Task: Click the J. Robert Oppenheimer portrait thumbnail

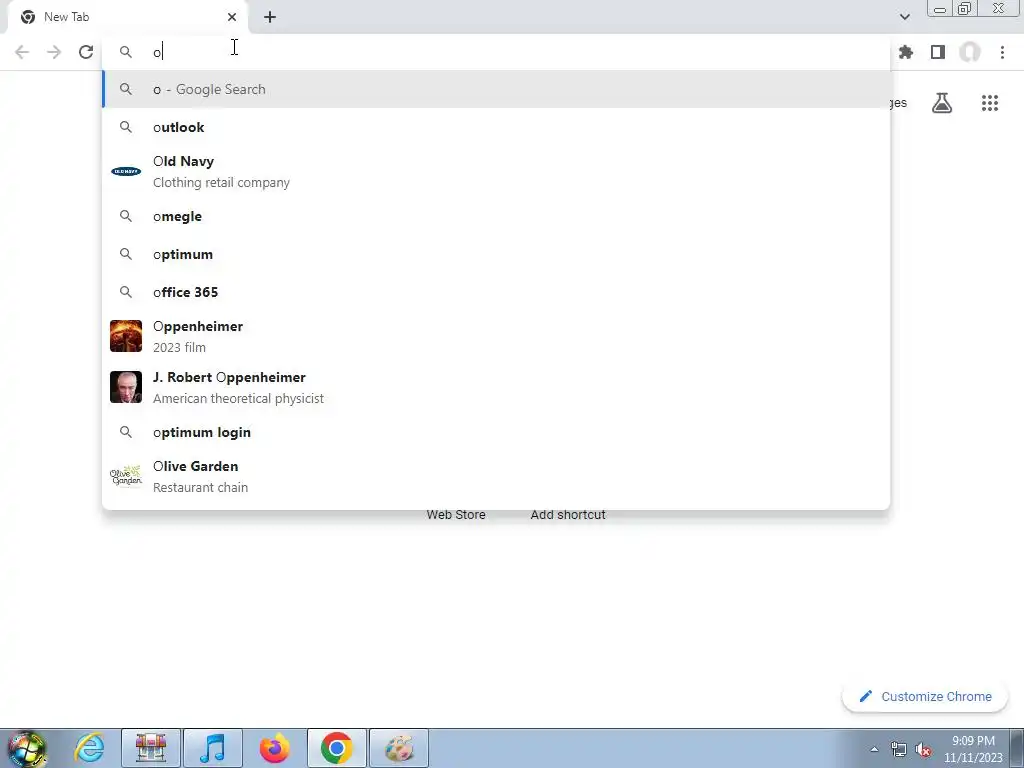Action: tap(126, 387)
